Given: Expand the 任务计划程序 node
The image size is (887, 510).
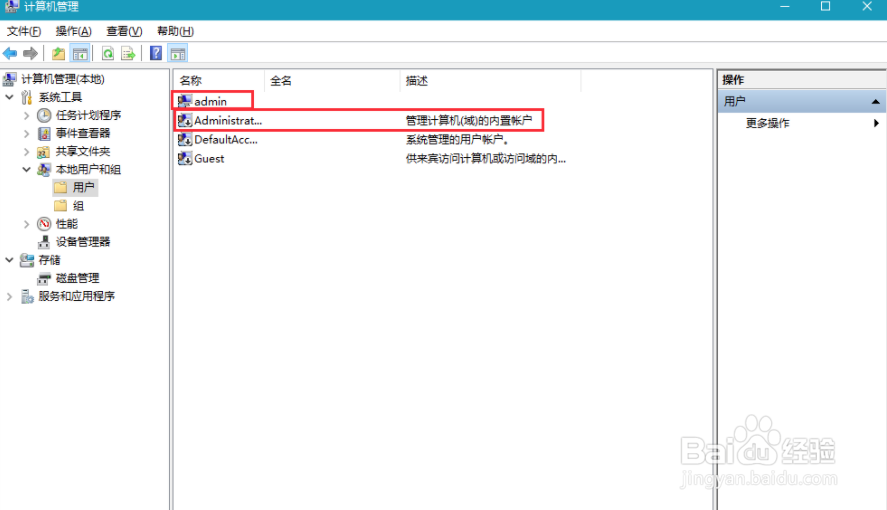Looking at the screenshot, I should coord(27,115).
